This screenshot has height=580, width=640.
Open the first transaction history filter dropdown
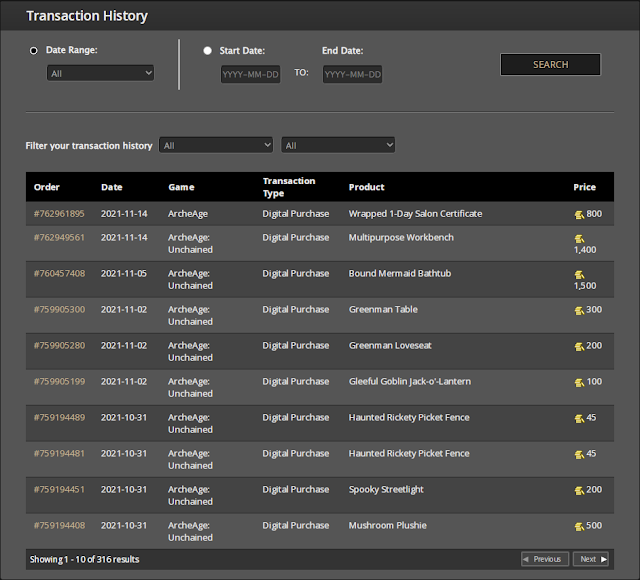(216, 145)
